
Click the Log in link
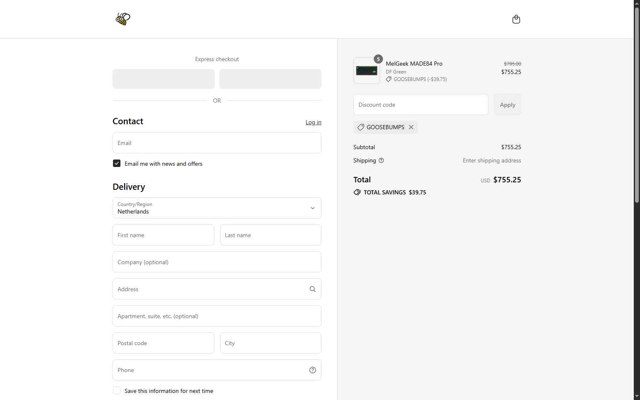[x=313, y=122]
